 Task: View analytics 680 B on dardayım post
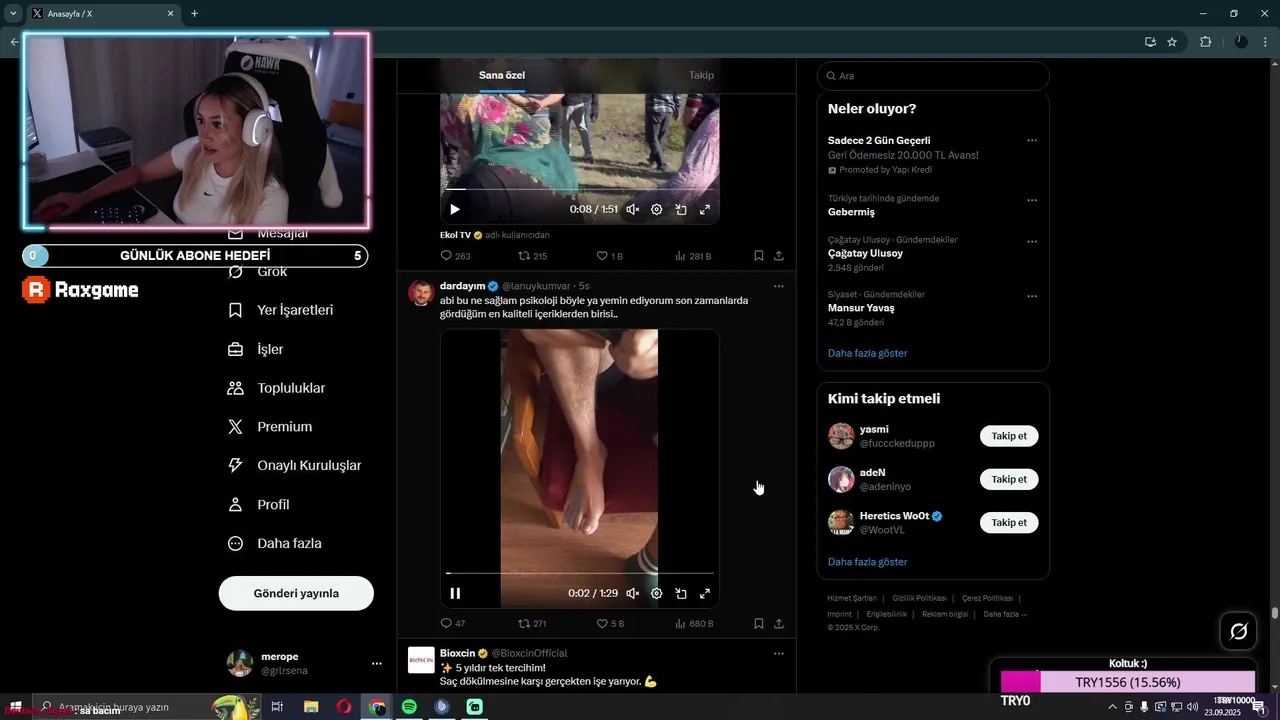coord(694,623)
